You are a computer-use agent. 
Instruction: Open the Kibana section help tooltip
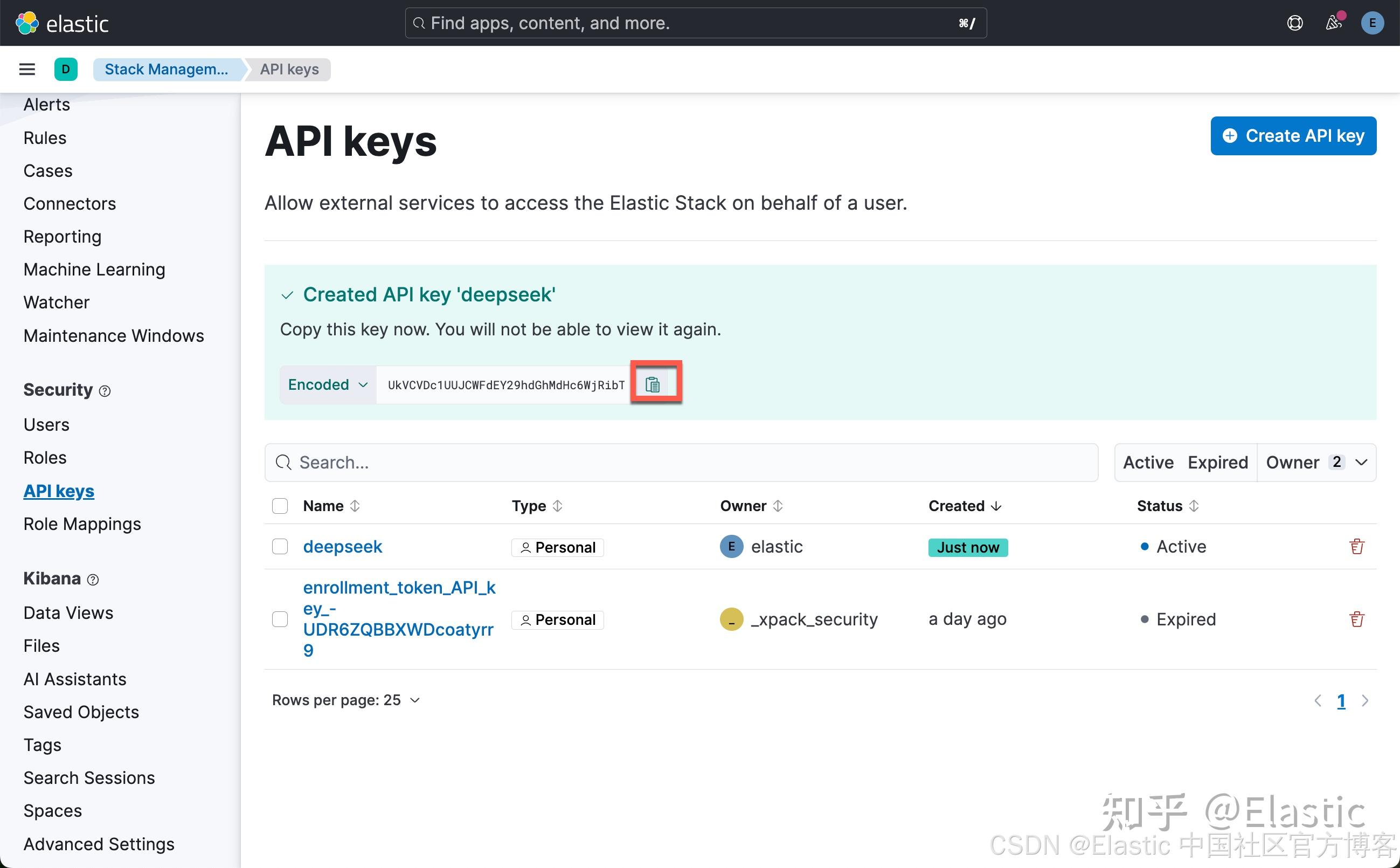pos(94,580)
